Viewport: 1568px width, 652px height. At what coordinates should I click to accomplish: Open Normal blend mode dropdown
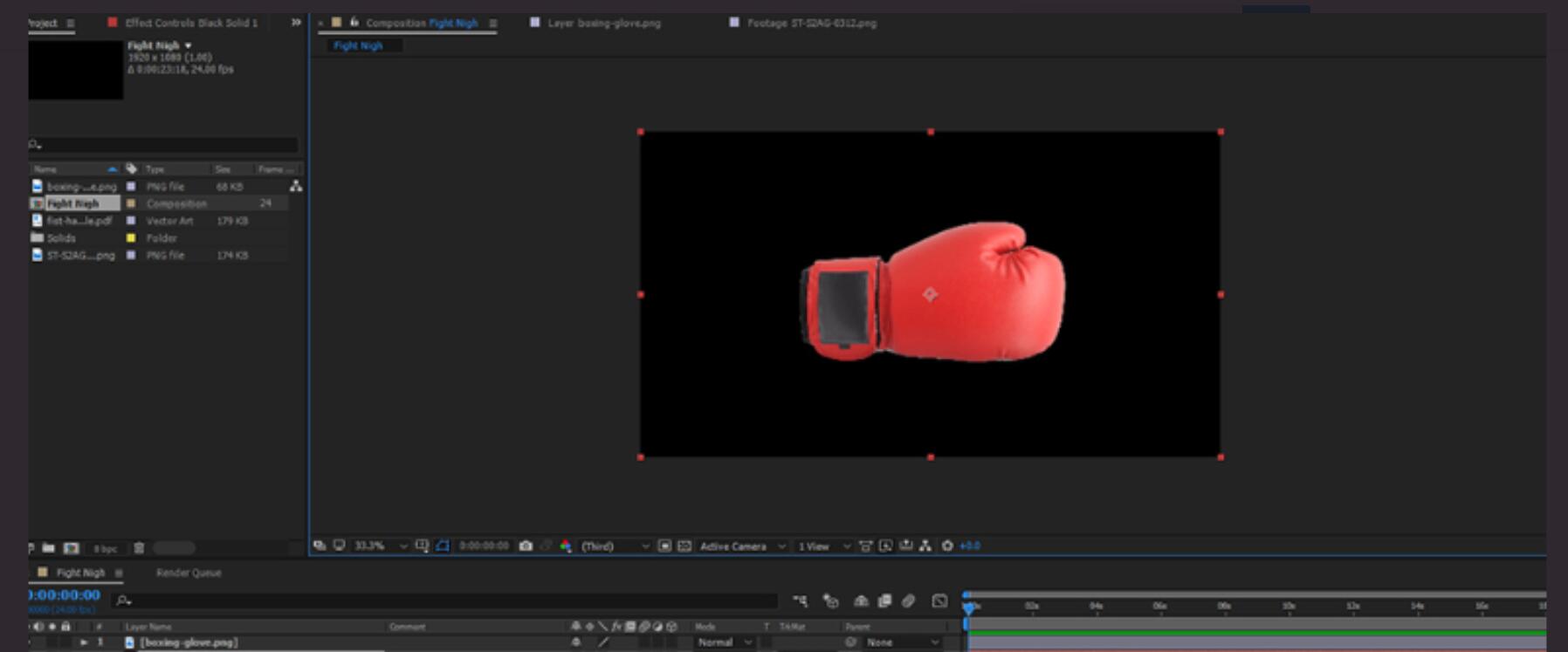click(x=725, y=642)
